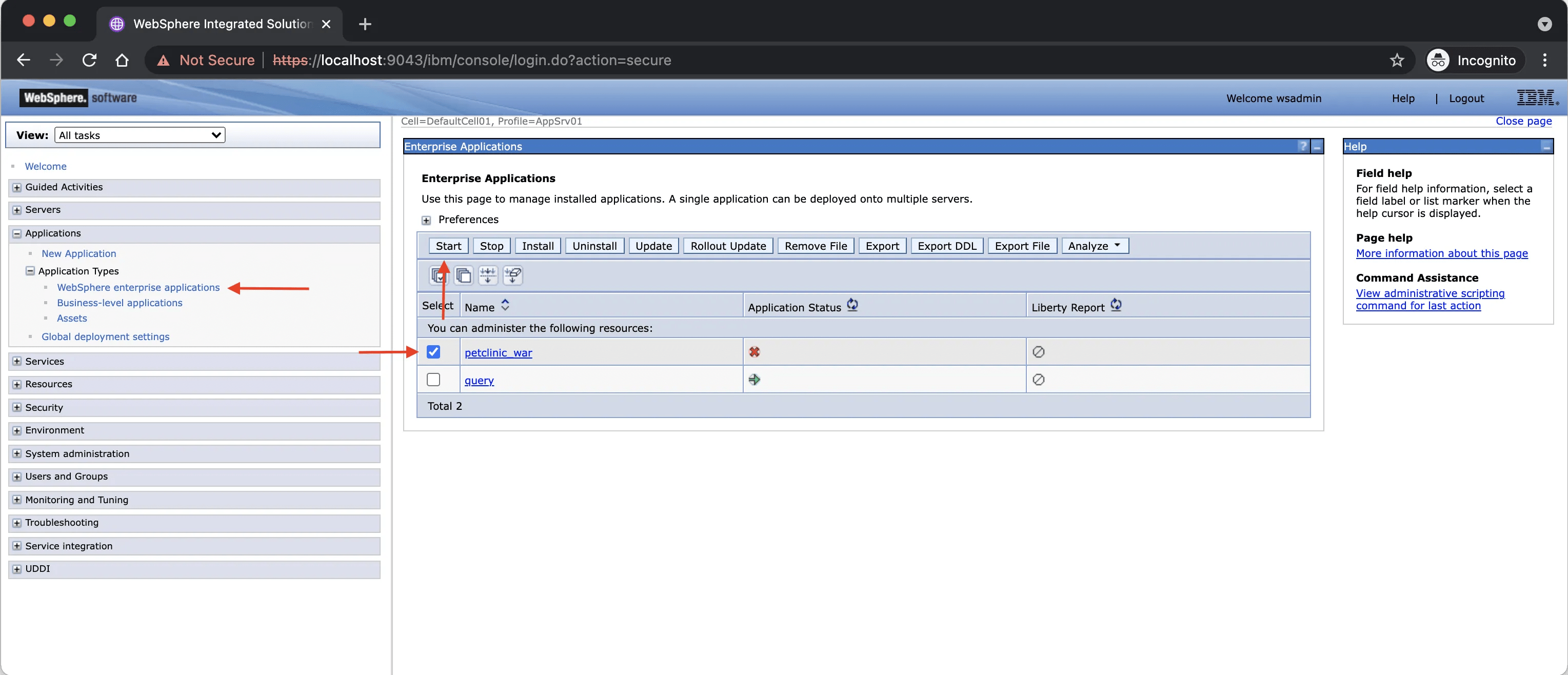Open the Analyze dropdown button
Viewport: 1568px width, 675px height.
click(1095, 245)
